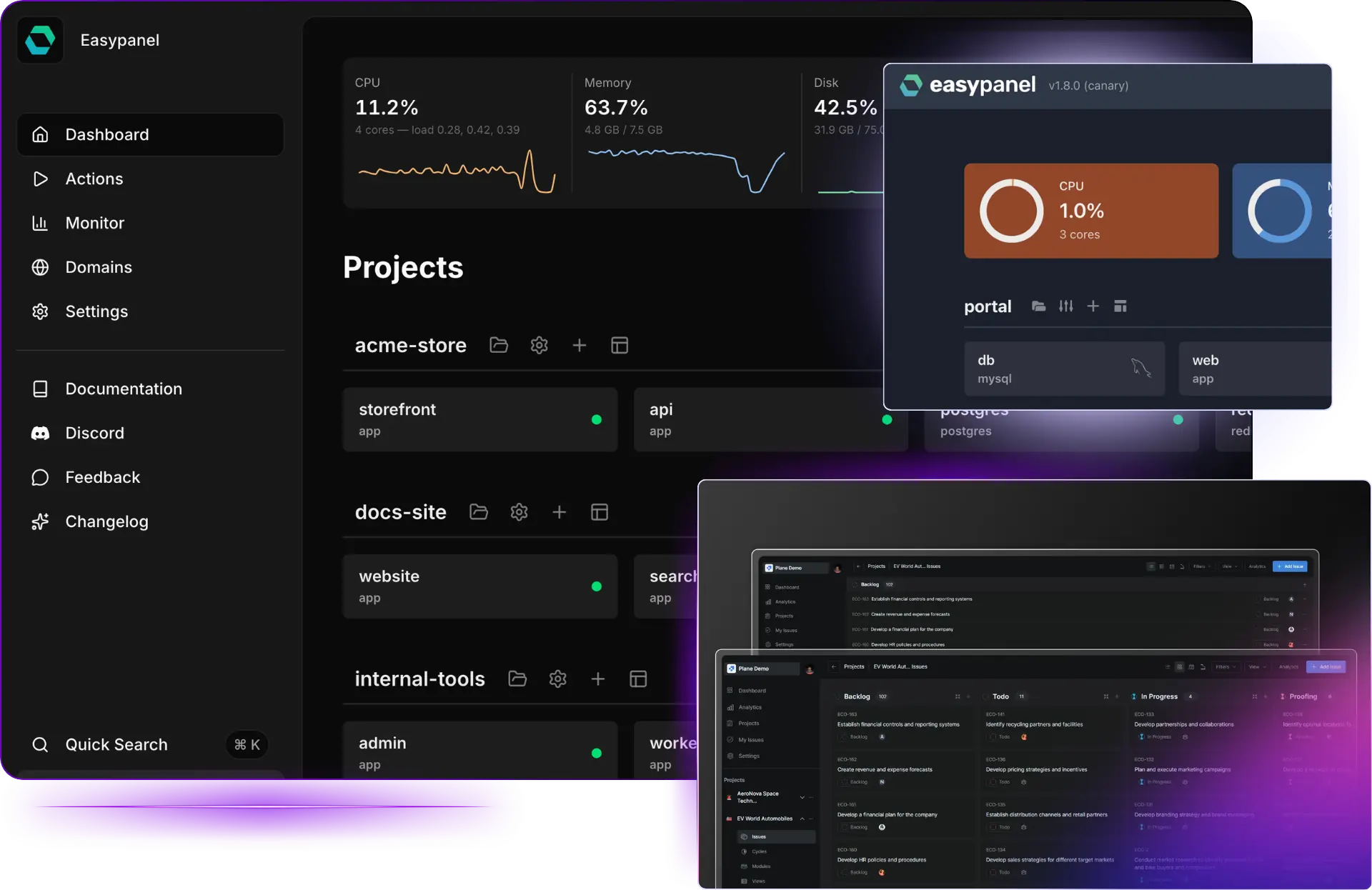Image resolution: width=1372 pixels, height=890 pixels.
Task: Click Add Issue in the front Plane window
Action: [1326, 667]
